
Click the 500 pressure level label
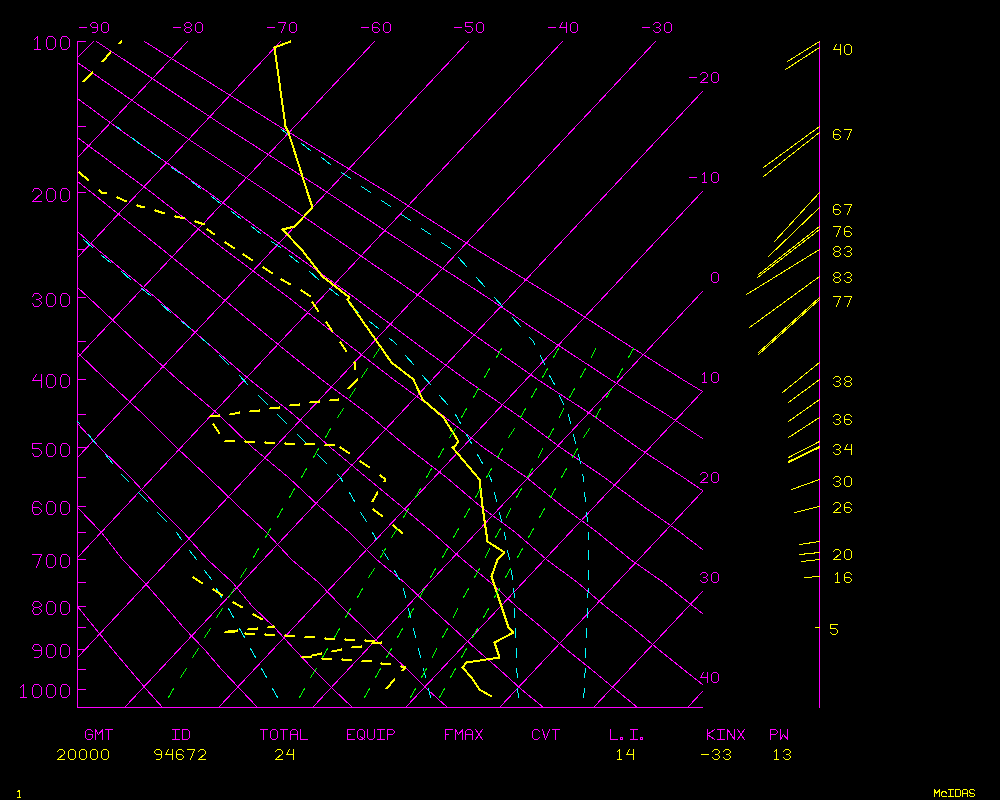pos(48,450)
